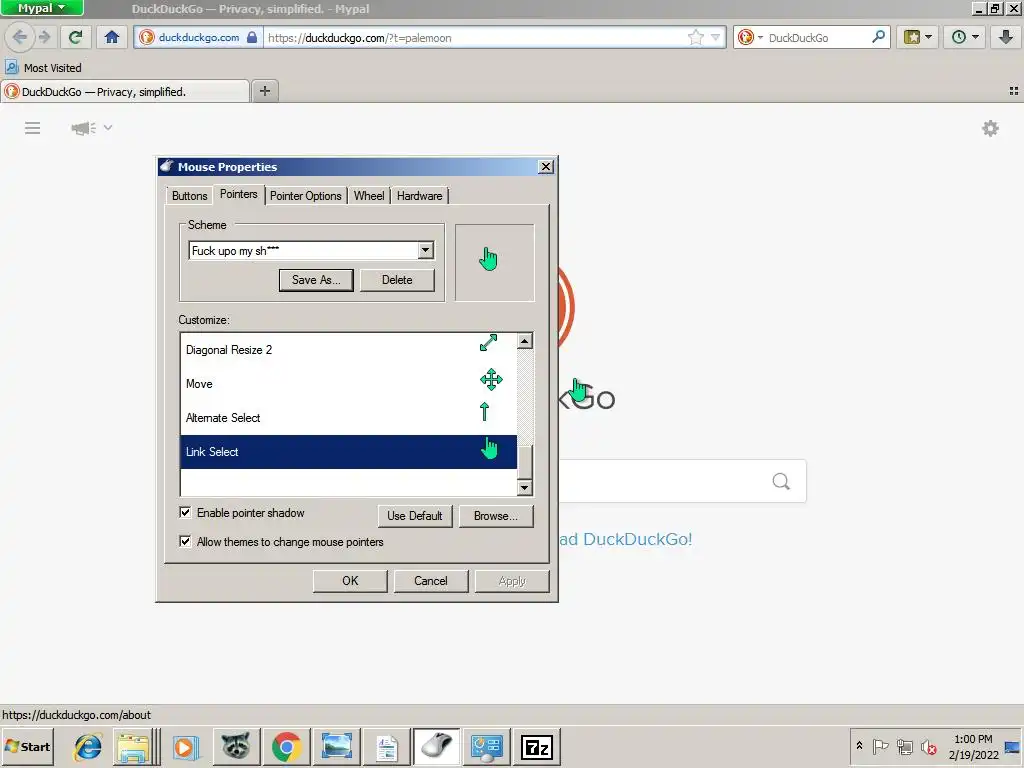Open the home page via house icon
Screen dimensions: 1024x768
(x=112, y=37)
